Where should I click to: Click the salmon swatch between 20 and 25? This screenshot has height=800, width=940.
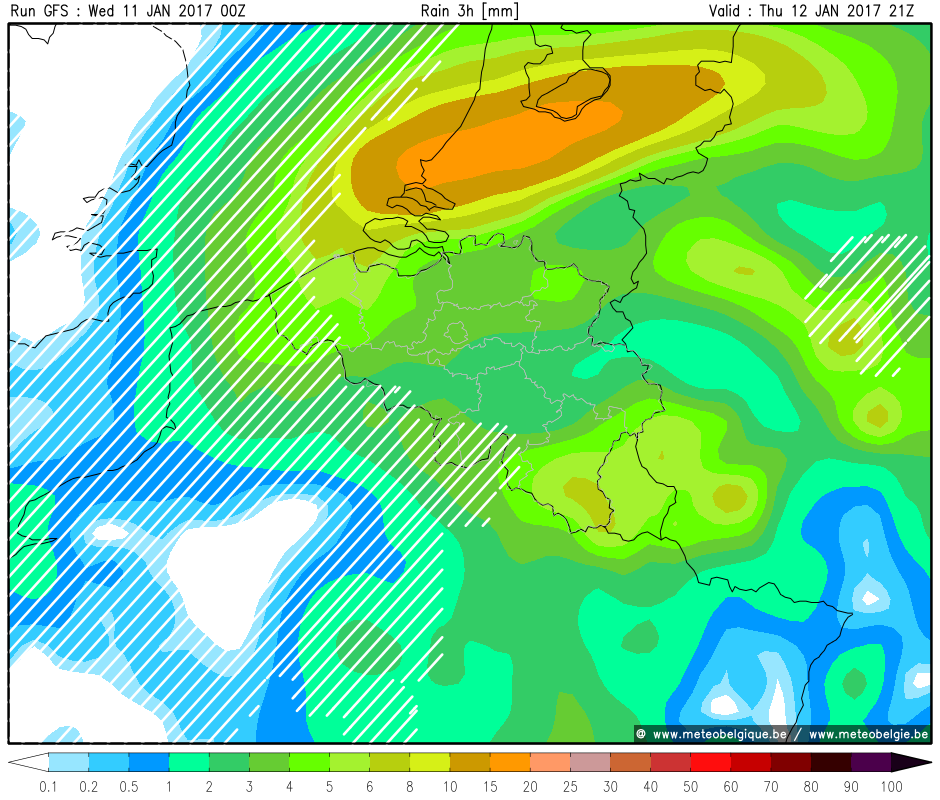pos(550,762)
